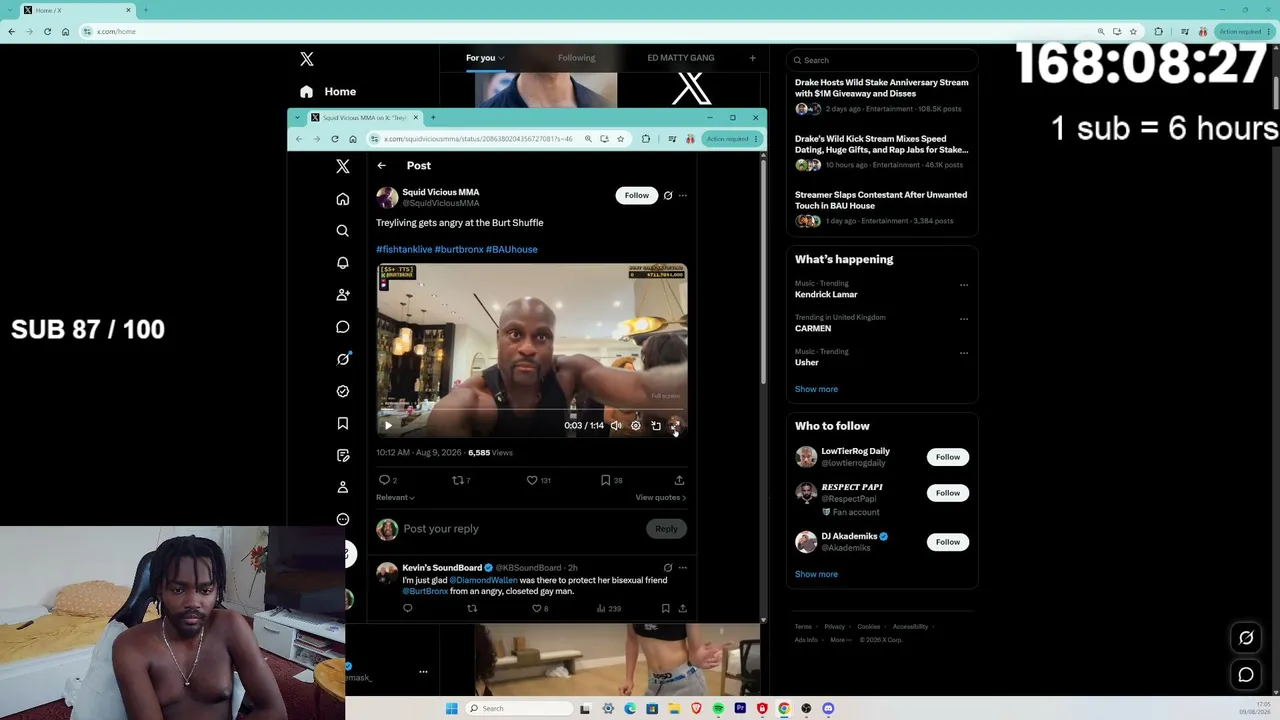Mute the post video volume
Screen dimensions: 1280x720
pos(616,425)
